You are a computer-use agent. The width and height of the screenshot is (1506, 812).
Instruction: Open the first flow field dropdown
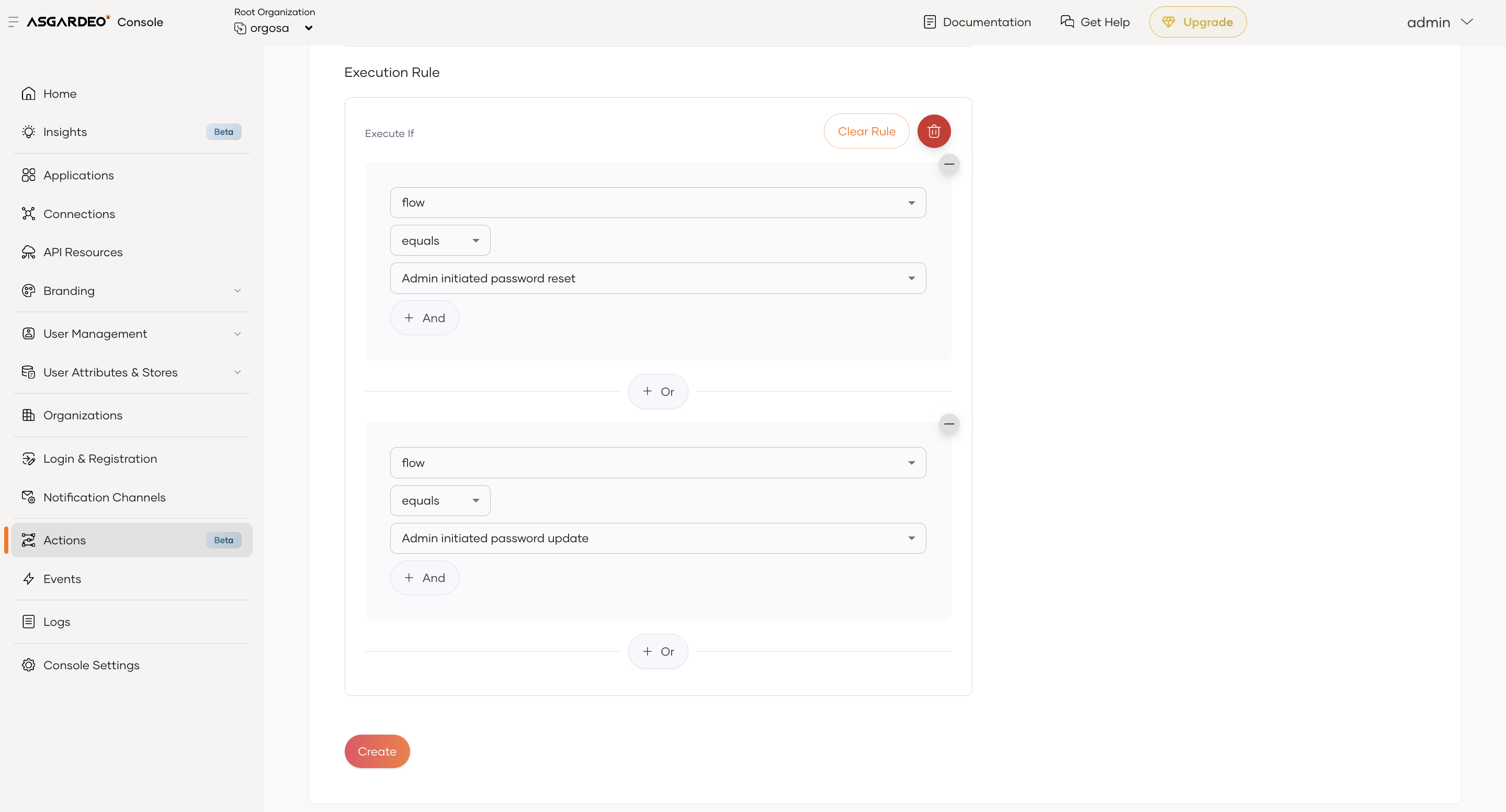[x=658, y=203]
